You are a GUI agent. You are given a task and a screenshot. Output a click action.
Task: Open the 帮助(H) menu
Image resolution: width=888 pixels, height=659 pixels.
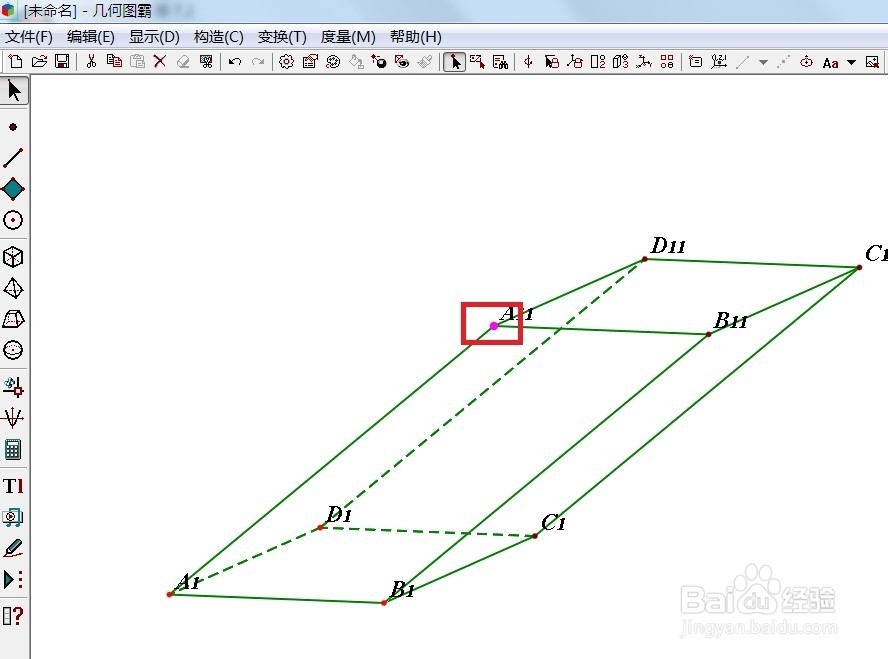416,37
